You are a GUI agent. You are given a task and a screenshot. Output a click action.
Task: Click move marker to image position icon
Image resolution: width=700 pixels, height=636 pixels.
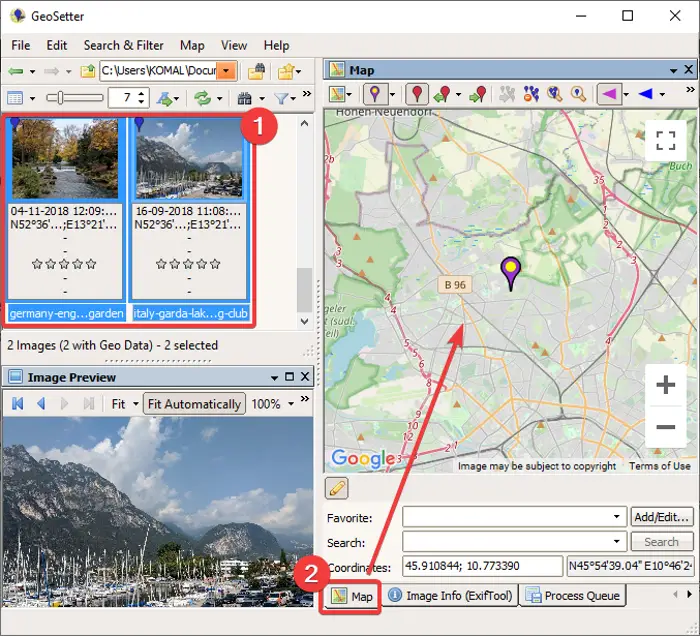click(478, 94)
